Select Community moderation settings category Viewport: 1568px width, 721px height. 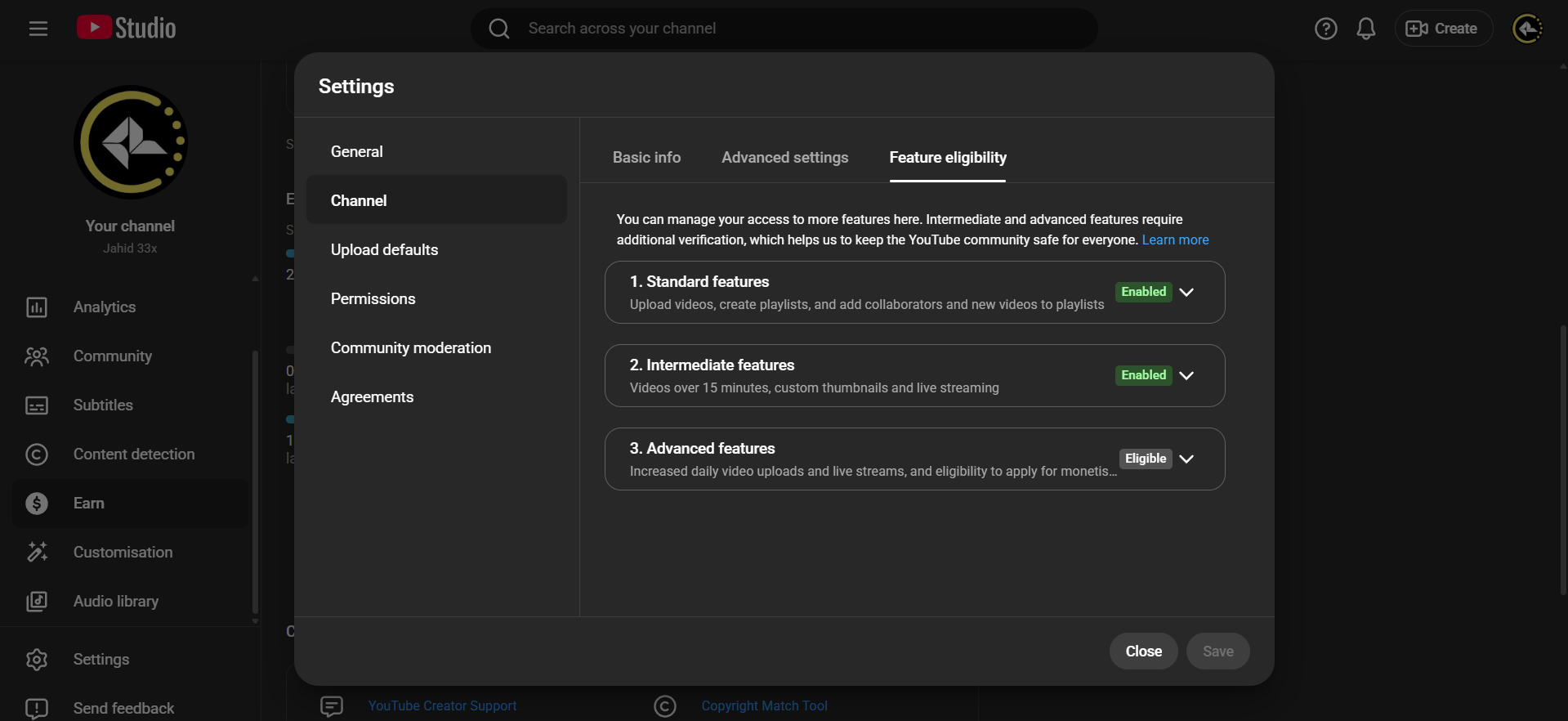(411, 348)
